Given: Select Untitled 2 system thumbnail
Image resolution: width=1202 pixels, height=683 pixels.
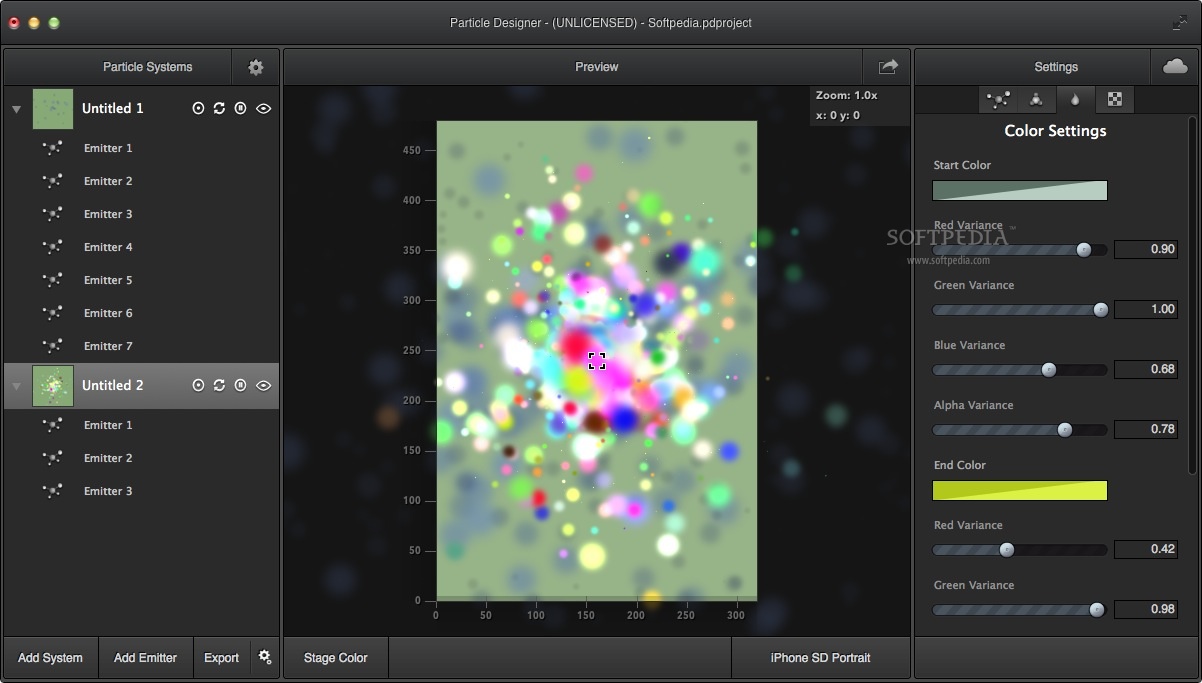Looking at the screenshot, I should tap(53, 385).
